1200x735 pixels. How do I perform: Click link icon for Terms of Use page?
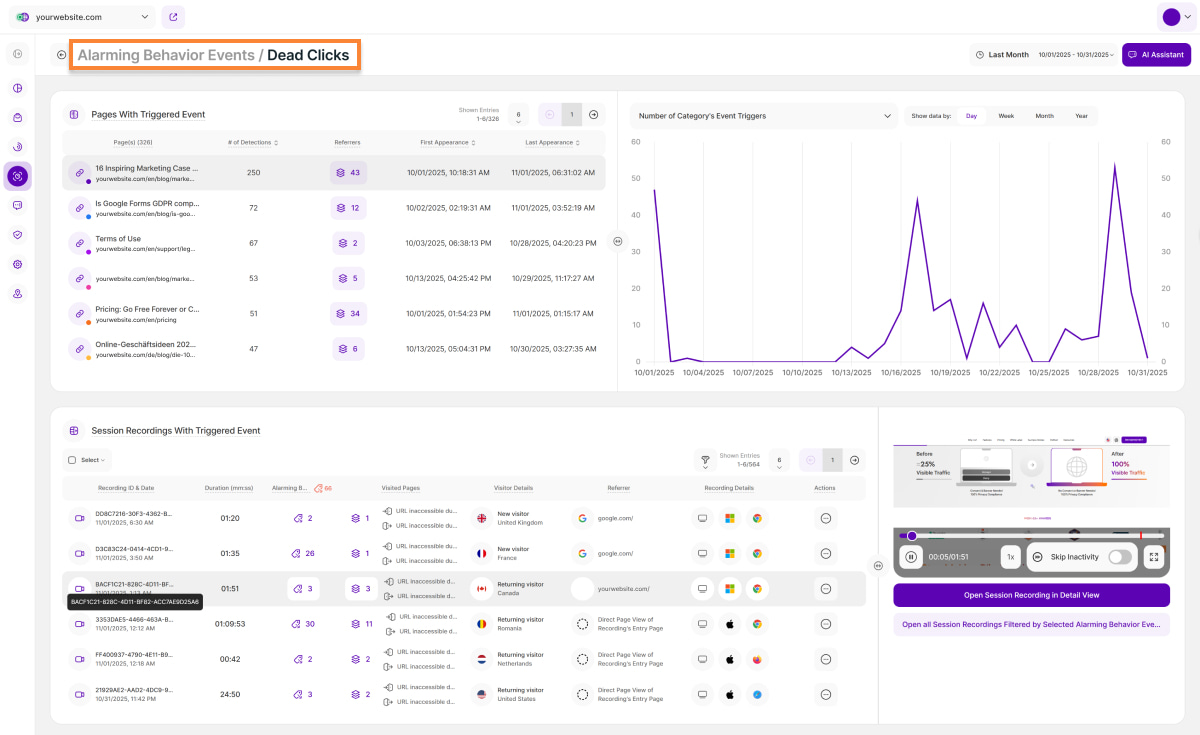click(80, 243)
